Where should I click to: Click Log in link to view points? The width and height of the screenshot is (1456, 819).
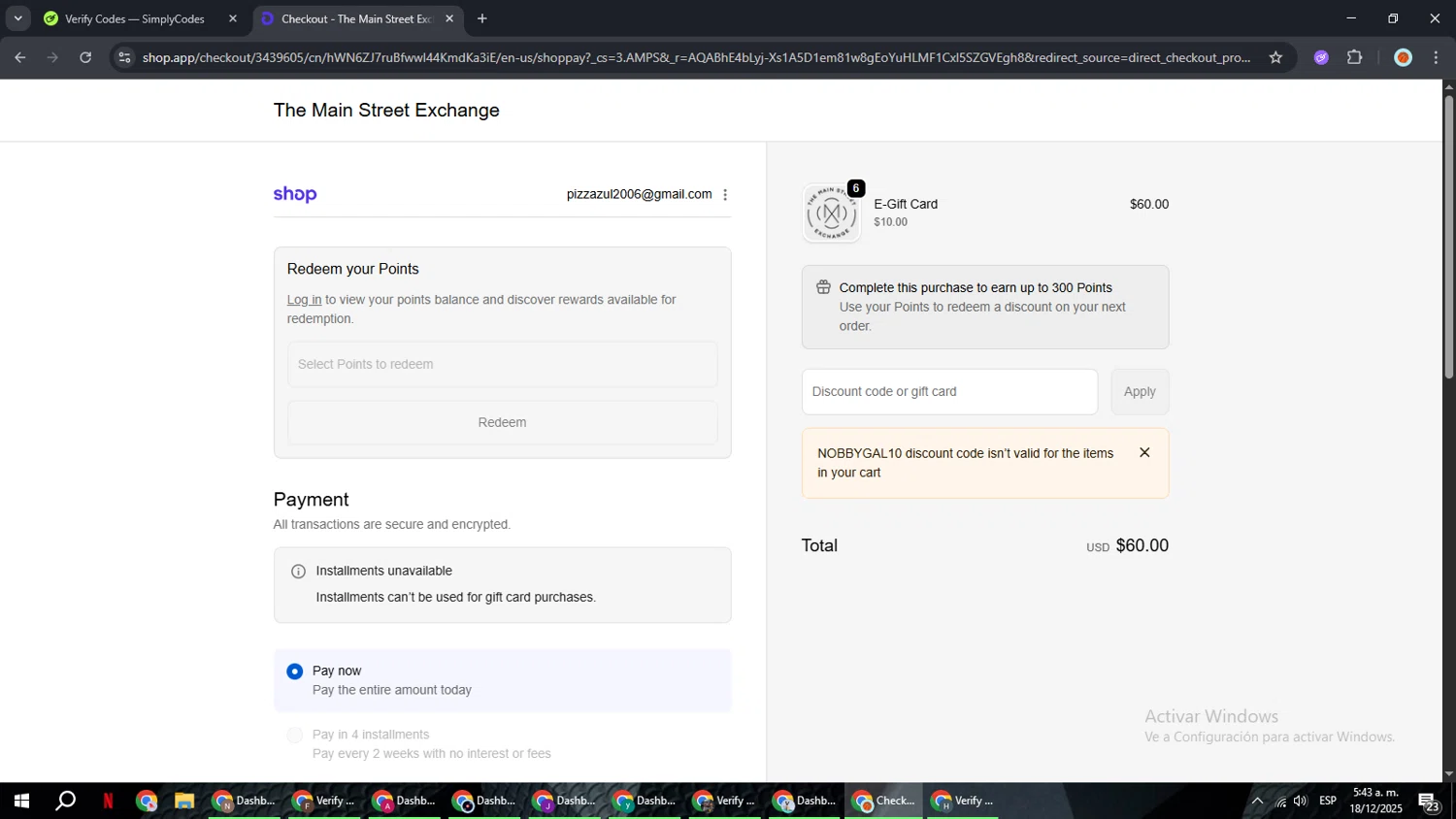tap(304, 300)
